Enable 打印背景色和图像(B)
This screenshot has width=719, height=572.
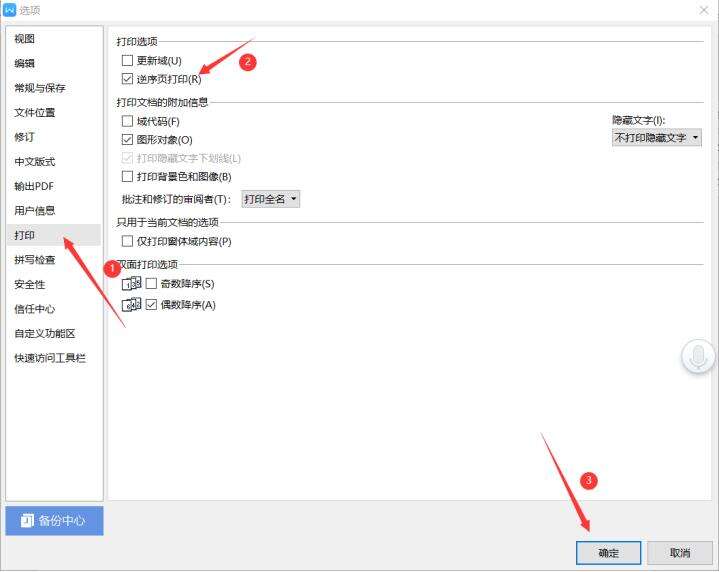(127, 176)
